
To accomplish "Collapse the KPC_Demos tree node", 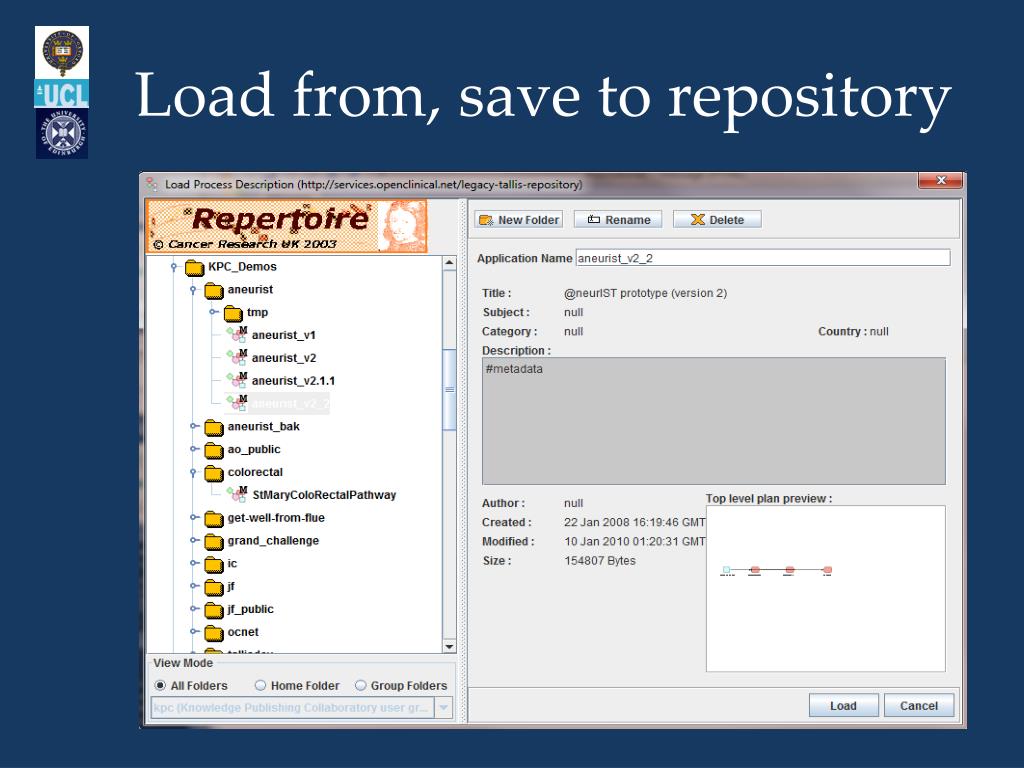I will click(174, 266).
